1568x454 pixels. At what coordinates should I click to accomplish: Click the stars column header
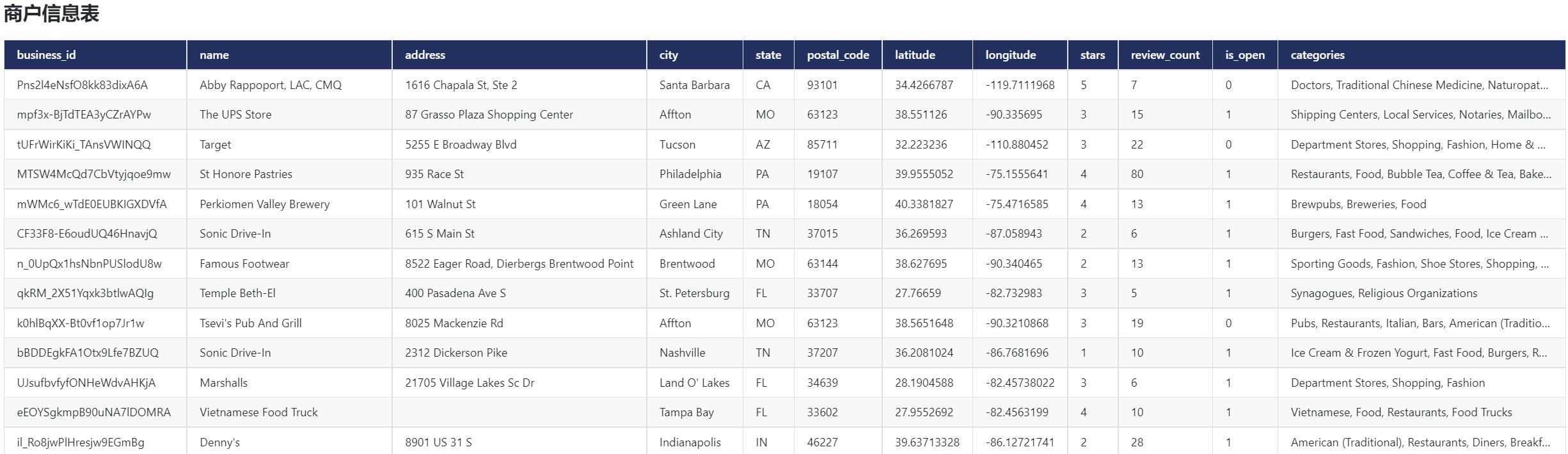point(1092,55)
